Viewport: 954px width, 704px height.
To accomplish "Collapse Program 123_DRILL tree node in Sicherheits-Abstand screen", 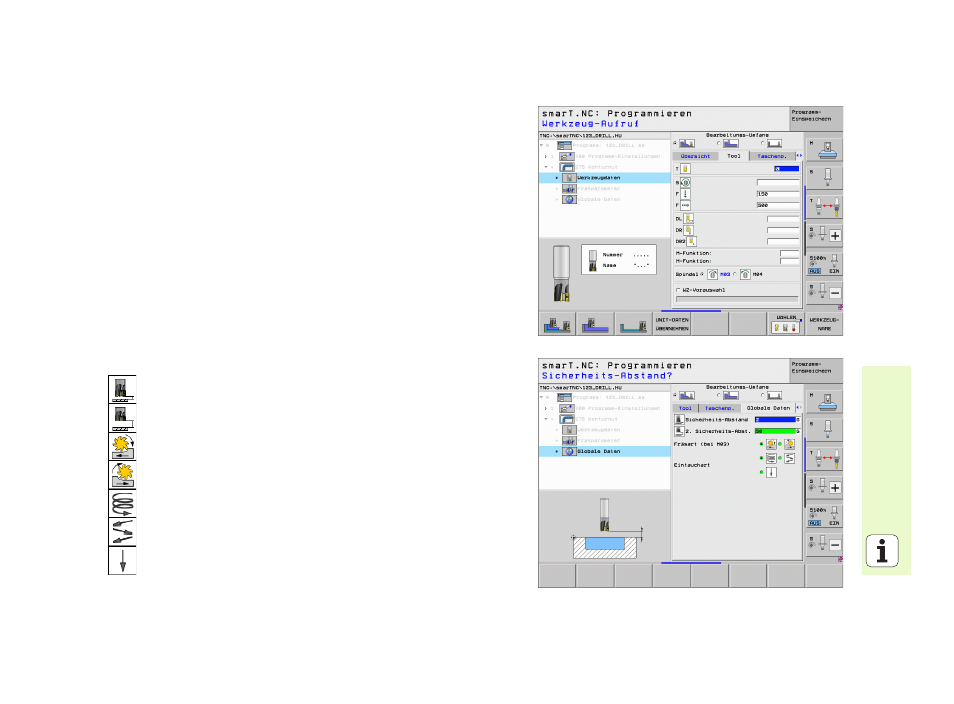I will pyautogui.click(x=541, y=397).
